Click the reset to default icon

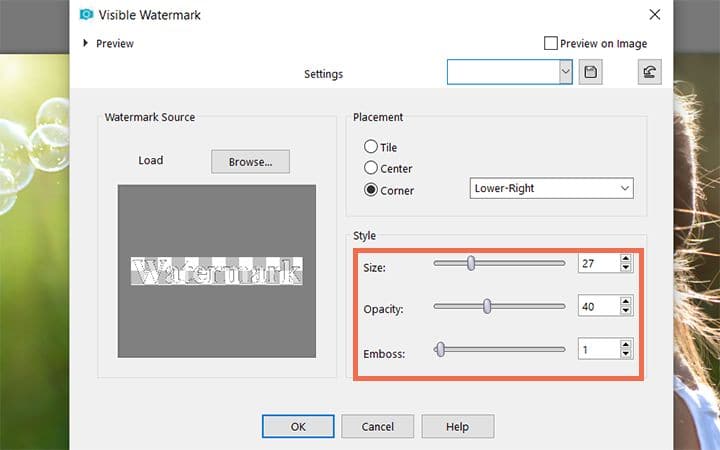coord(649,72)
